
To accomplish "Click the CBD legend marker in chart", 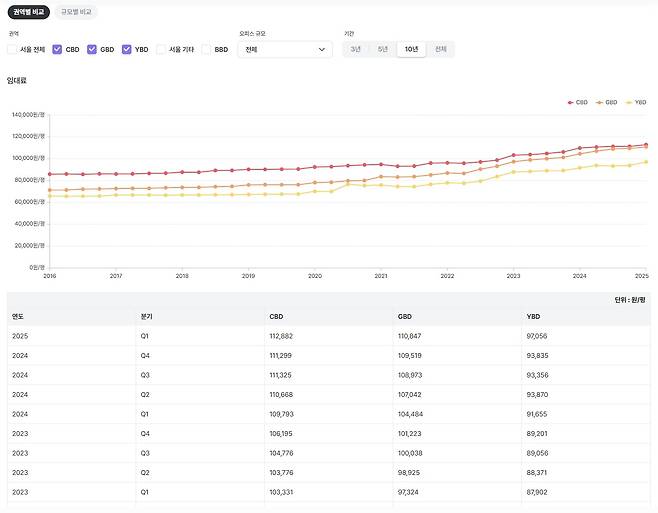I will 571,102.
